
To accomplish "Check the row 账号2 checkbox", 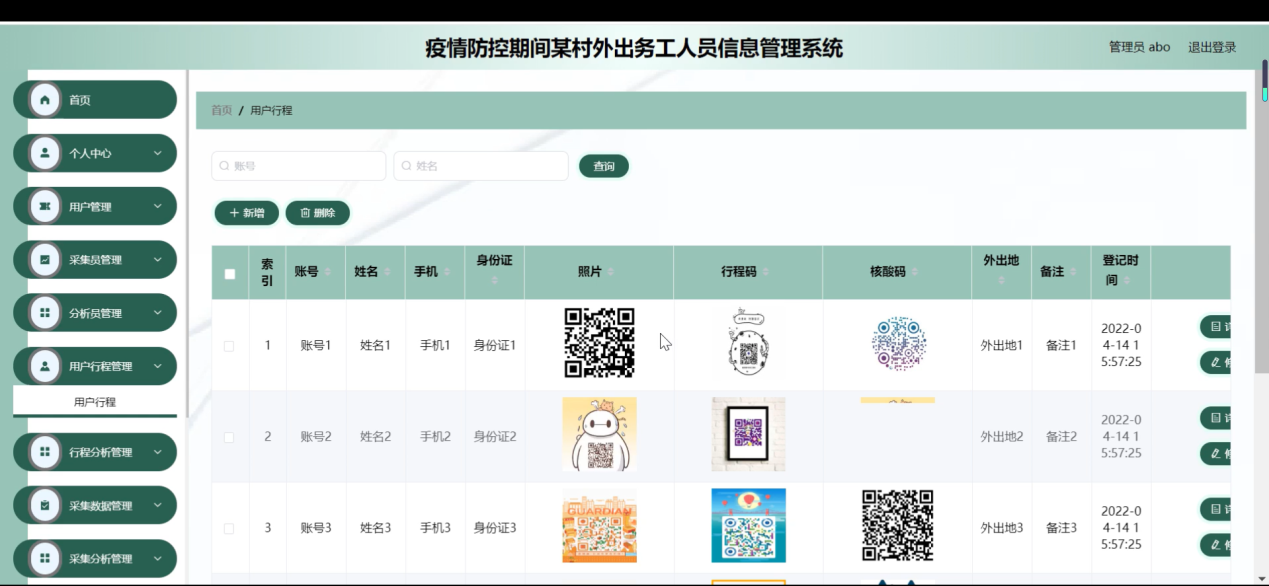I will coord(229,437).
